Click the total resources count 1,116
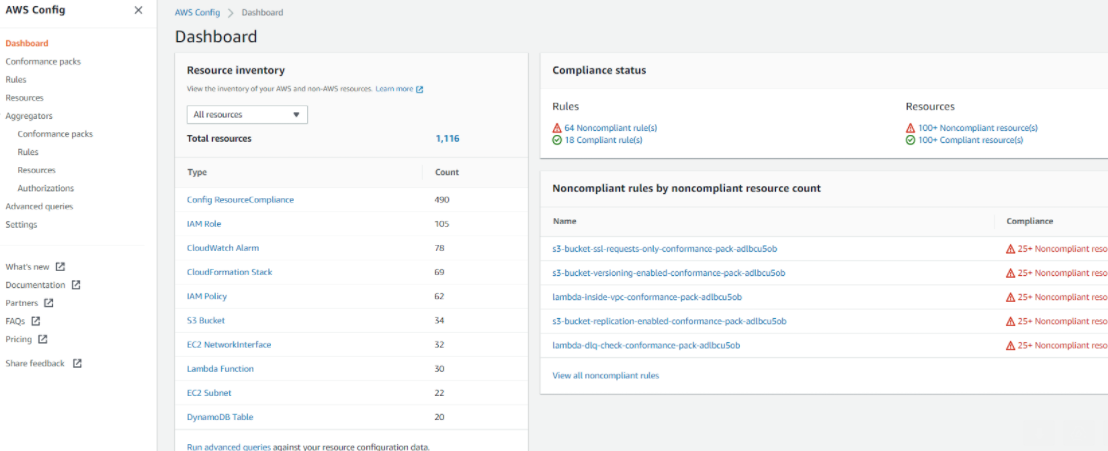This screenshot has width=1108, height=451. tap(447, 139)
